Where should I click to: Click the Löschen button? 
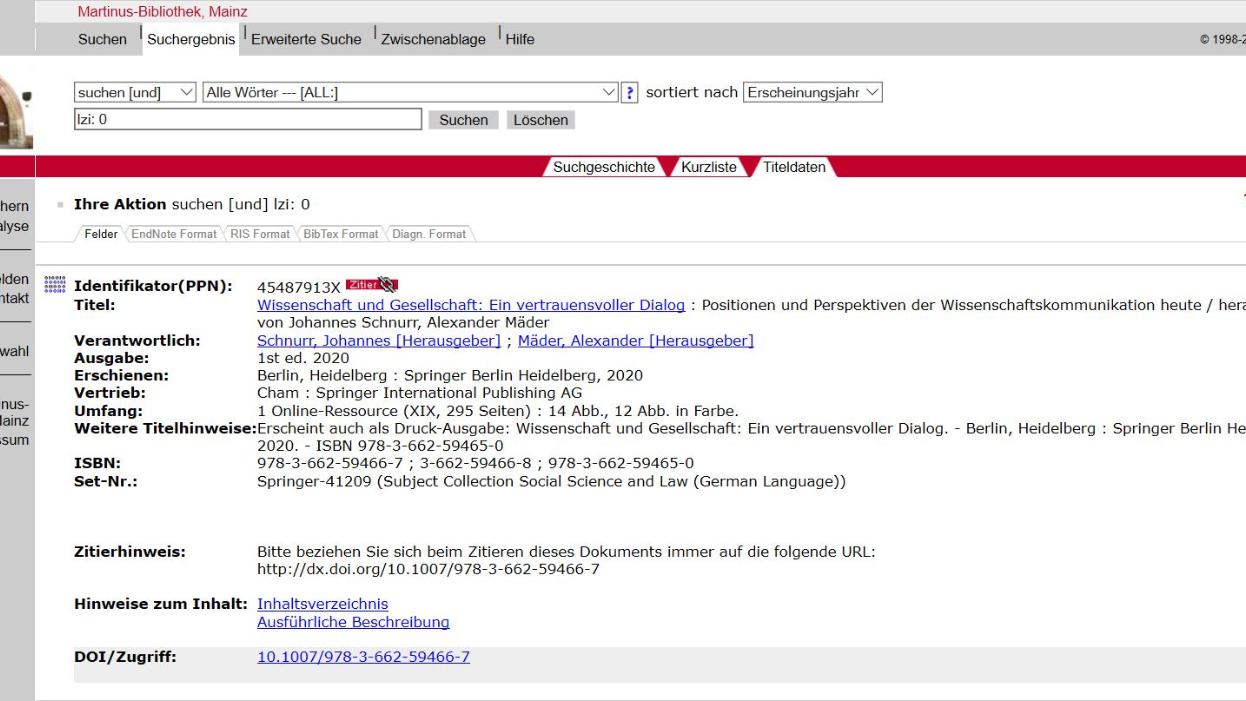point(540,120)
